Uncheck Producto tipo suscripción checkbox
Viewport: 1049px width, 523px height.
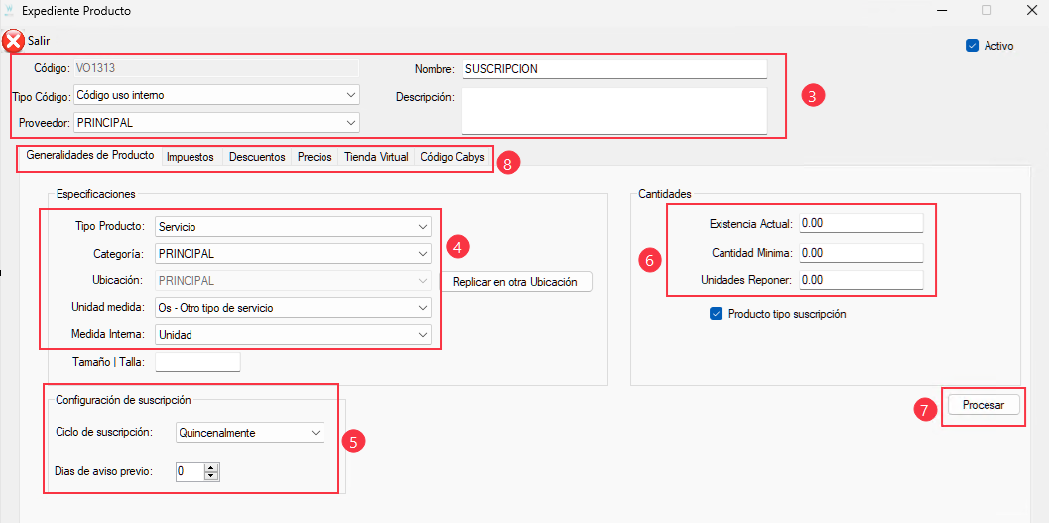click(716, 314)
